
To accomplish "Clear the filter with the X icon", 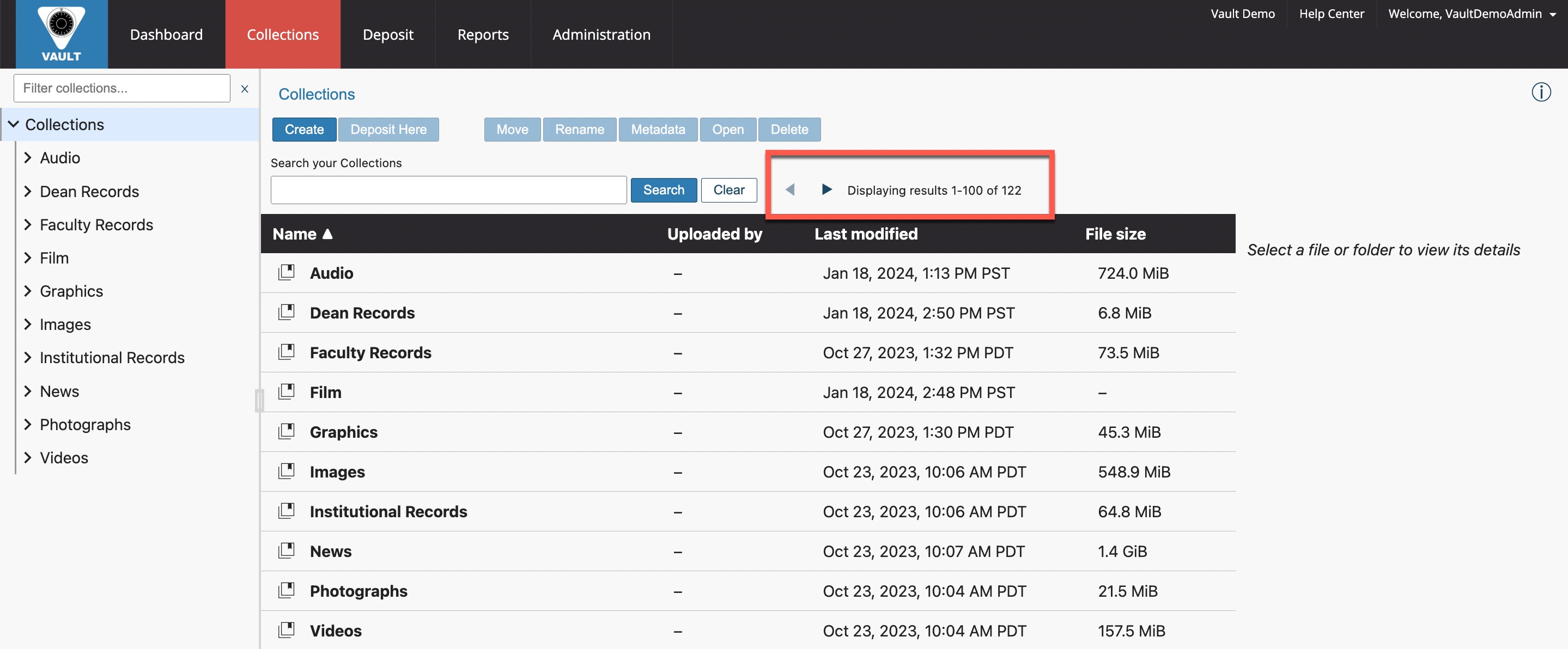I will [245, 89].
